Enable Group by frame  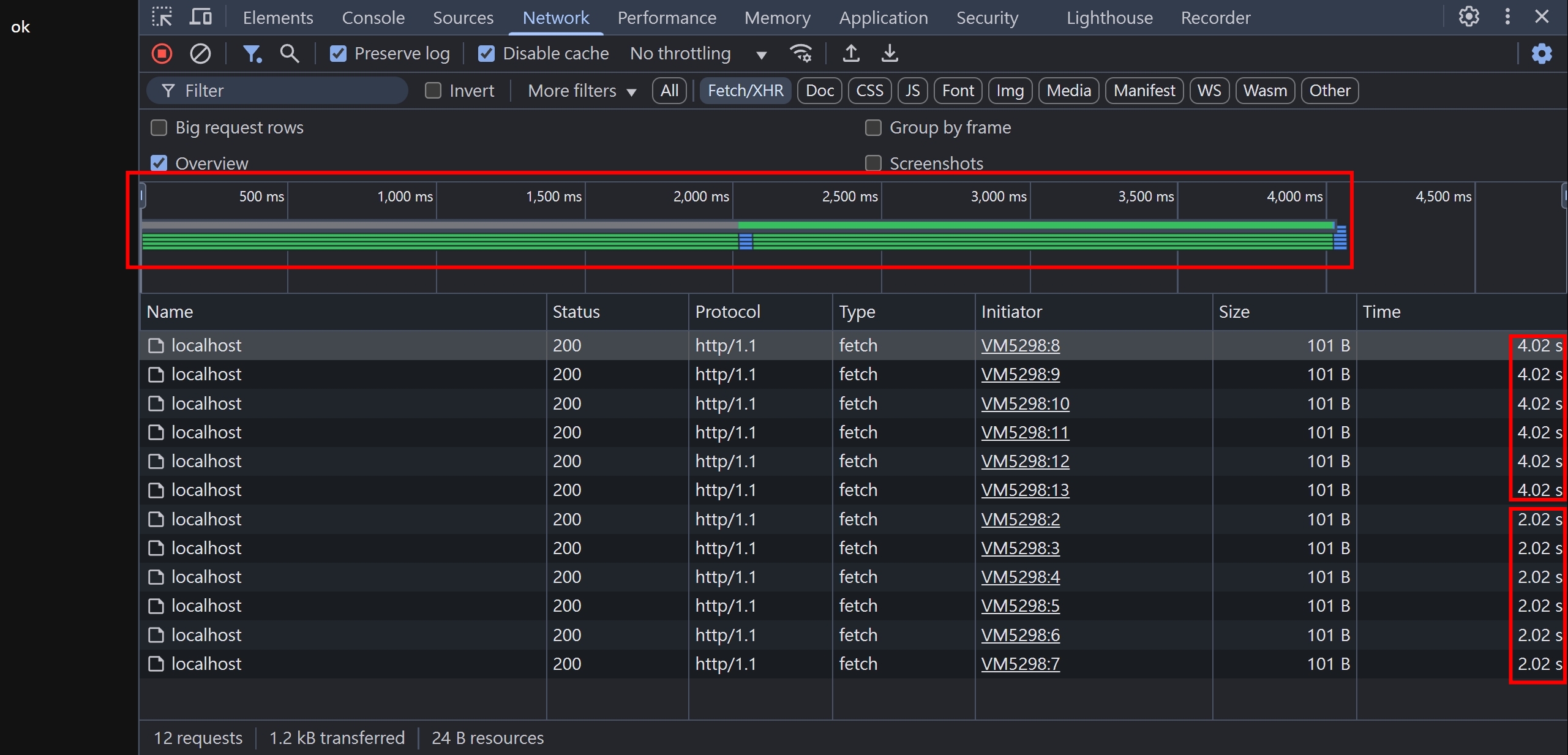(x=872, y=127)
